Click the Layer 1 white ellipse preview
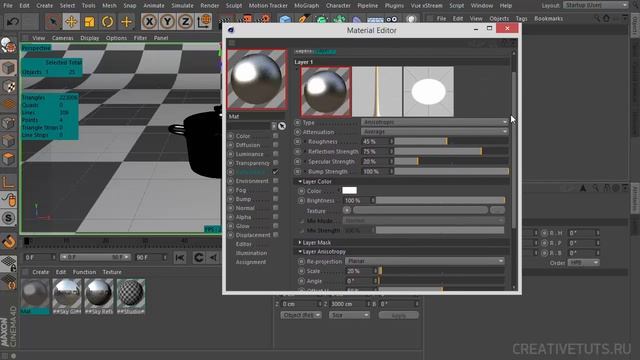 tap(428, 92)
